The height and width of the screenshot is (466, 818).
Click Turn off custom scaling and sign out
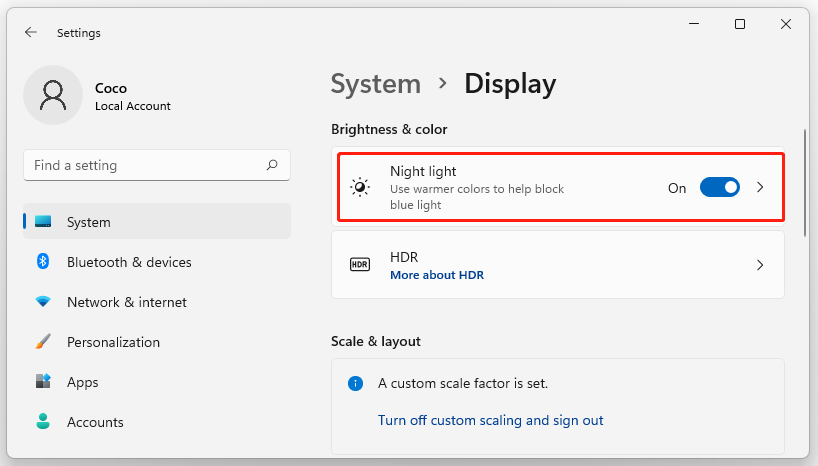pos(490,420)
